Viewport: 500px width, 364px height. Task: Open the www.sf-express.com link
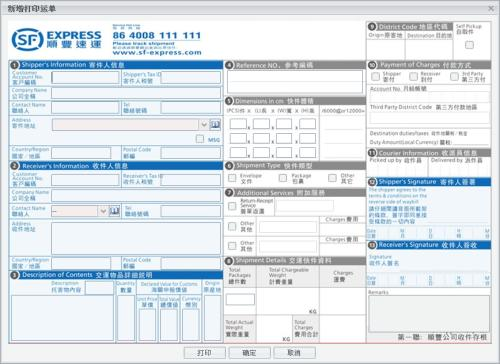[x=157, y=52]
